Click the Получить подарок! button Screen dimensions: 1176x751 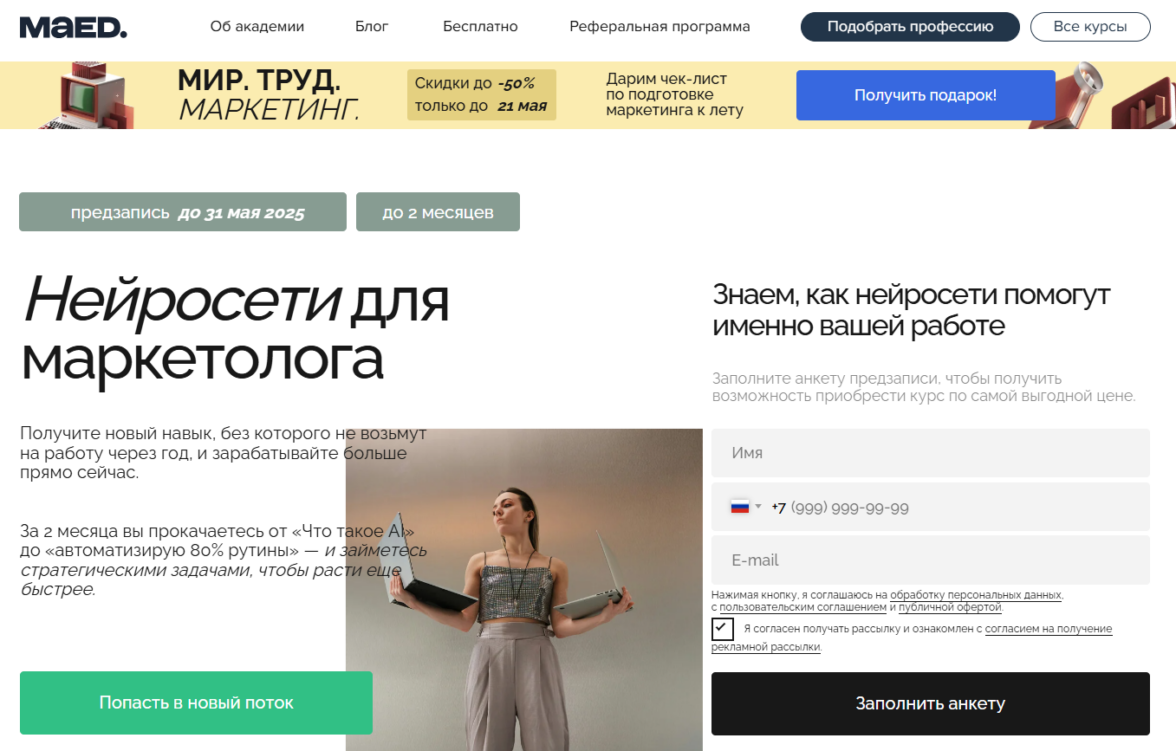coord(926,95)
